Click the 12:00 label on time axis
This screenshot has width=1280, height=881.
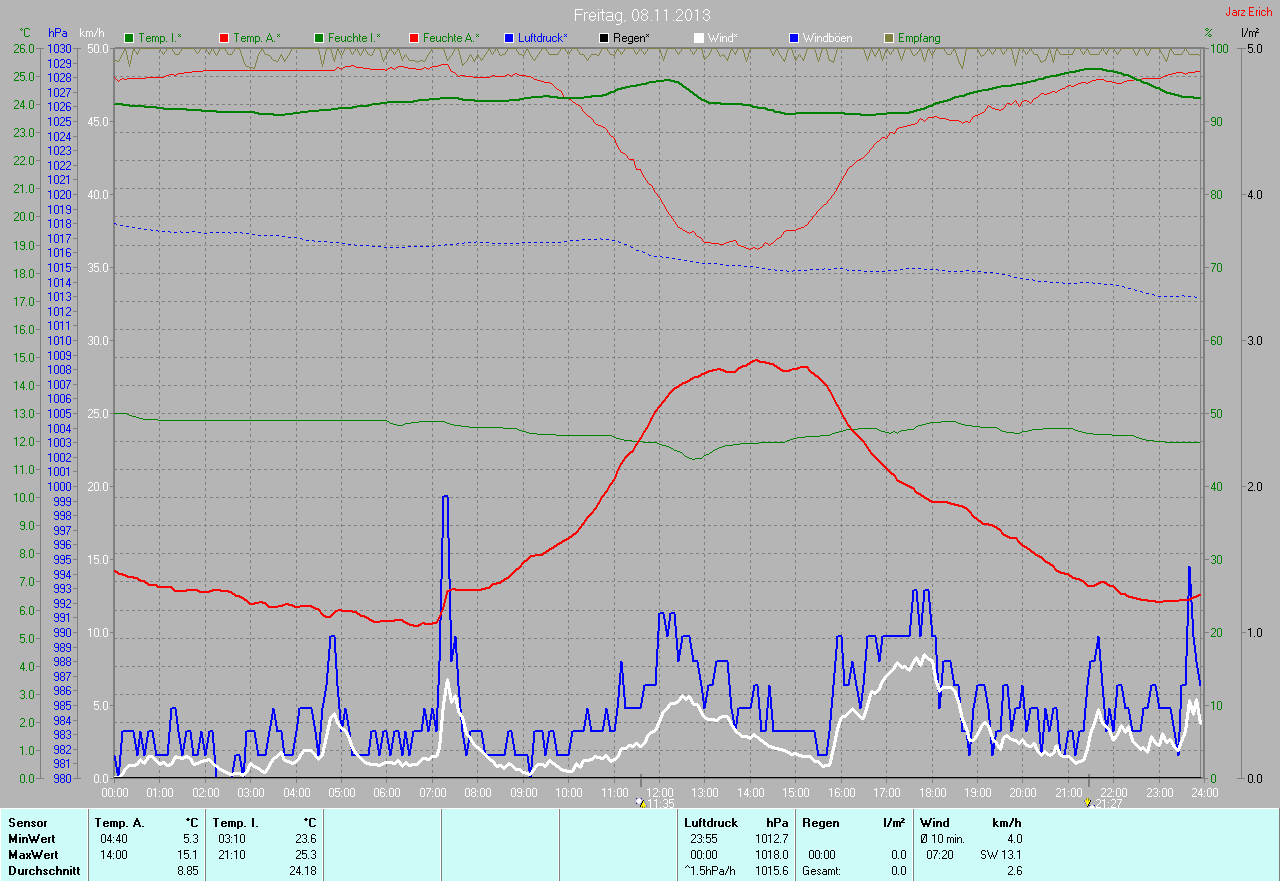pos(659,792)
